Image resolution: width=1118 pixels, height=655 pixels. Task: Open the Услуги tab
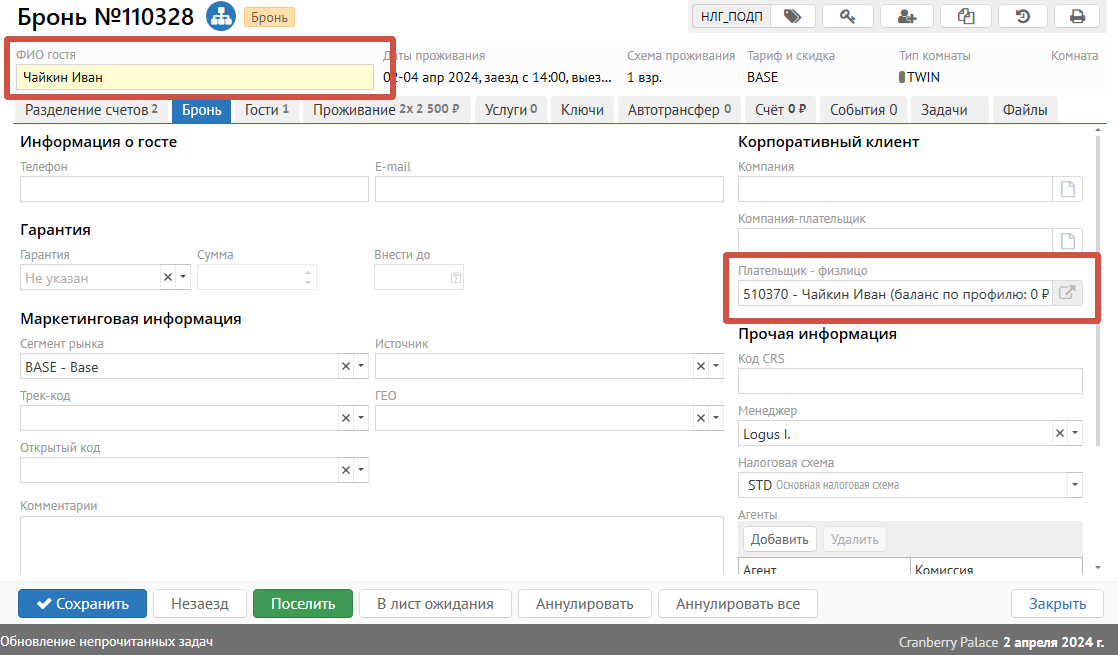[x=510, y=110]
